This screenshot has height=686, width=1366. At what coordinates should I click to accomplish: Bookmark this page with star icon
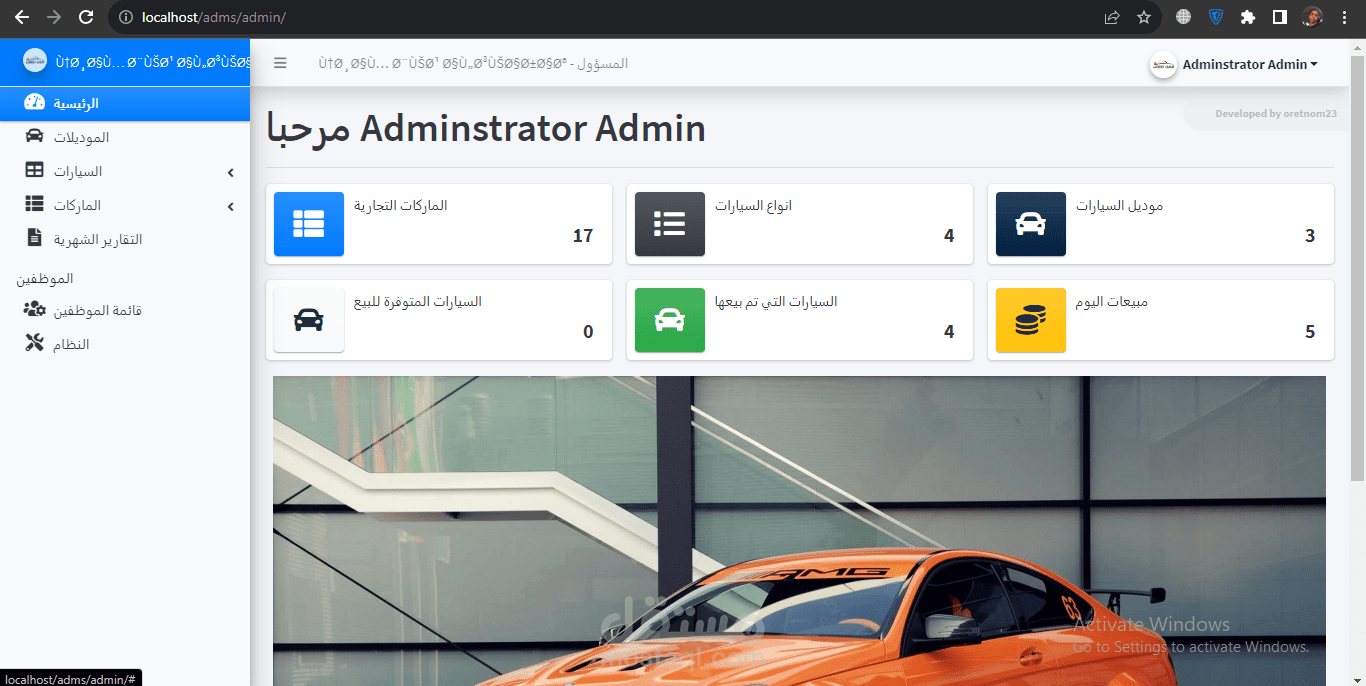[x=1144, y=17]
